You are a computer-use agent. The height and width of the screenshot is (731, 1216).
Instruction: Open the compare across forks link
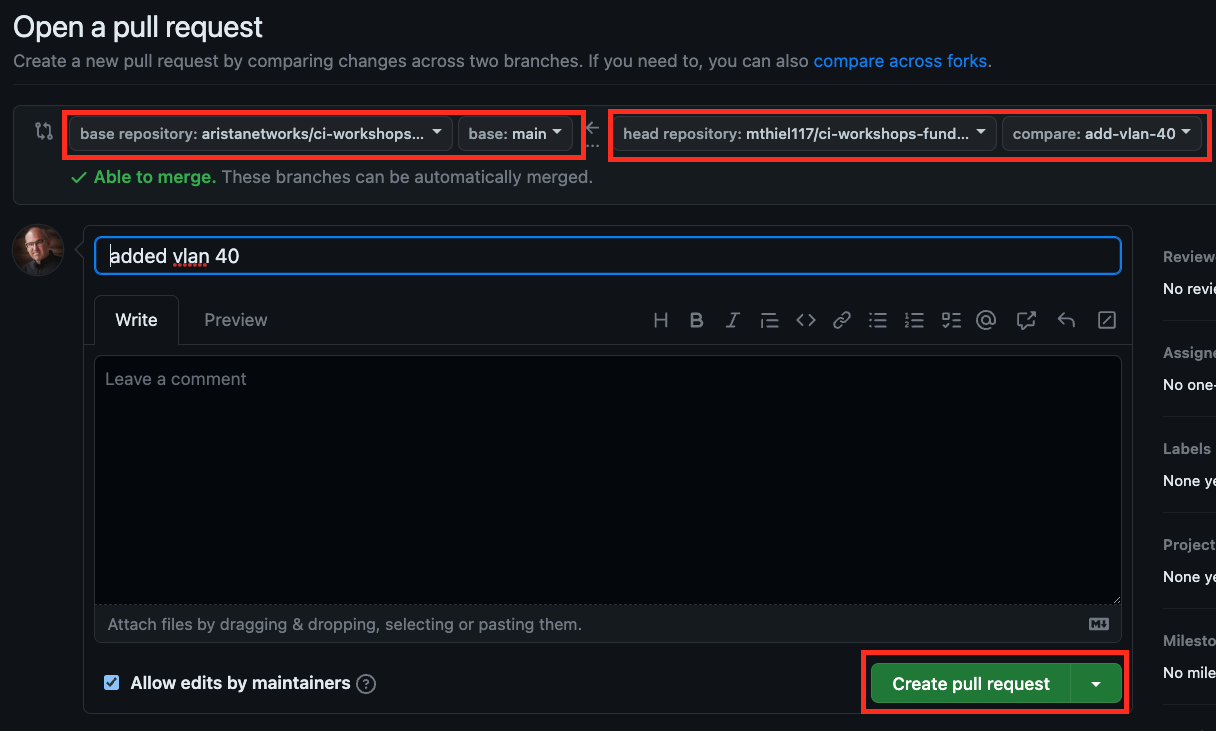pos(900,61)
